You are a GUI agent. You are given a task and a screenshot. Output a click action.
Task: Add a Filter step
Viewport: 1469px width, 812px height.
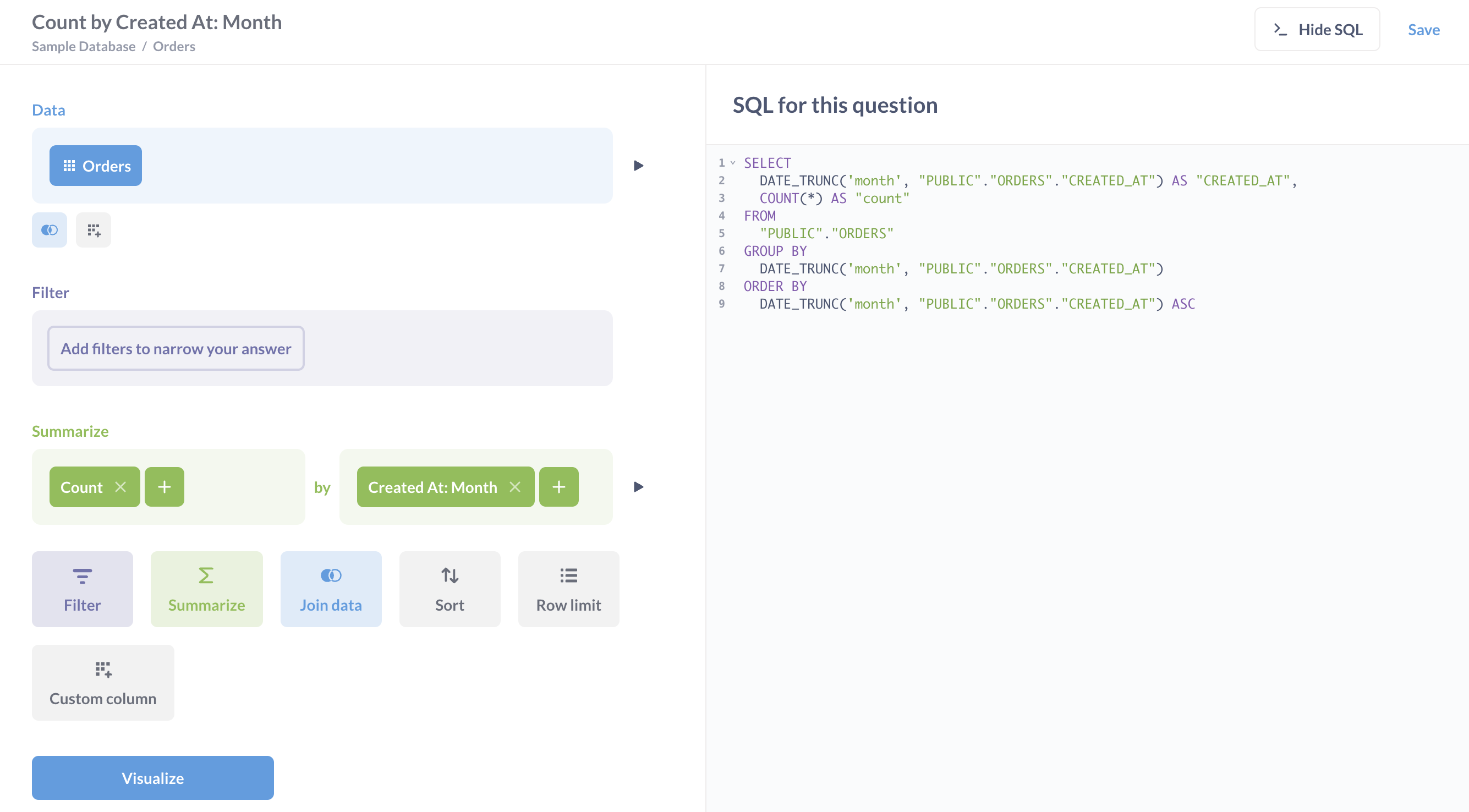pos(82,589)
